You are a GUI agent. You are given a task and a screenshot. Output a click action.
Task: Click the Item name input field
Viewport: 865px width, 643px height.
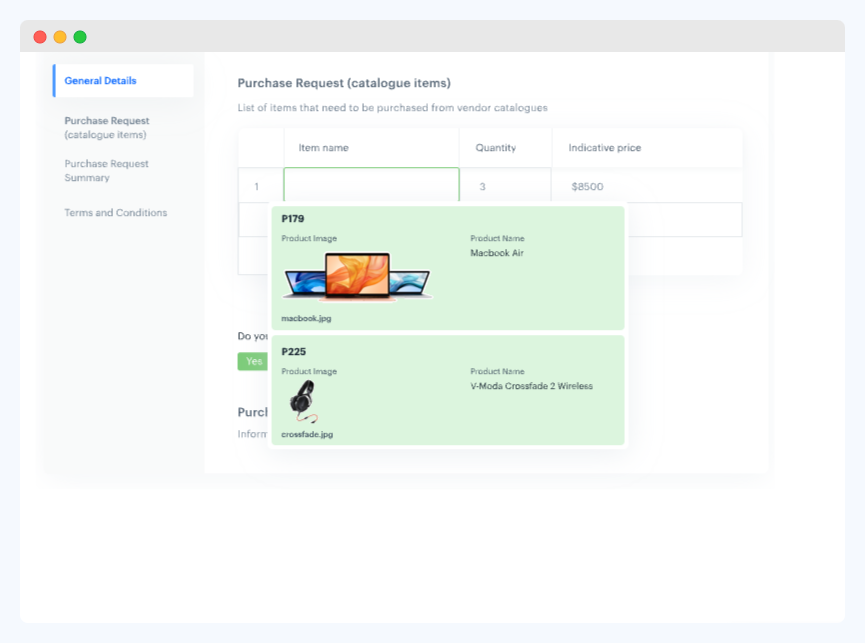point(370,186)
